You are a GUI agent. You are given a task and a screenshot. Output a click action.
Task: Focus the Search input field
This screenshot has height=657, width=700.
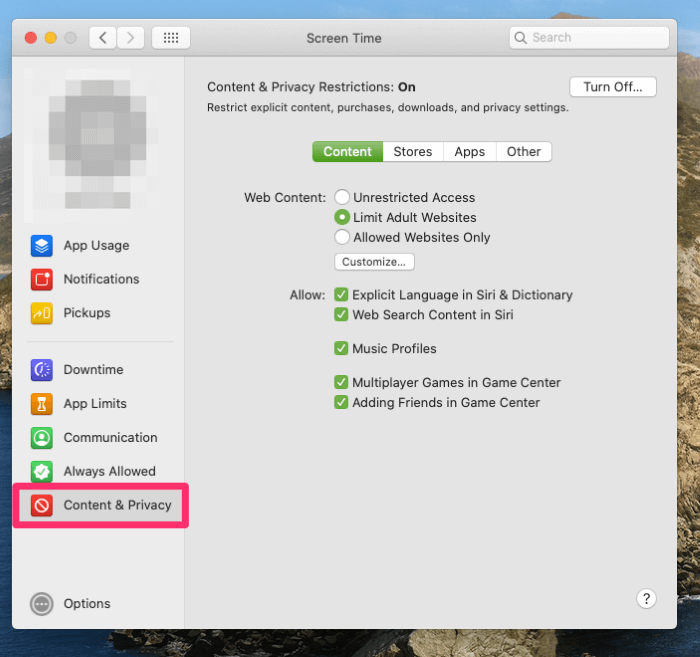coord(589,38)
